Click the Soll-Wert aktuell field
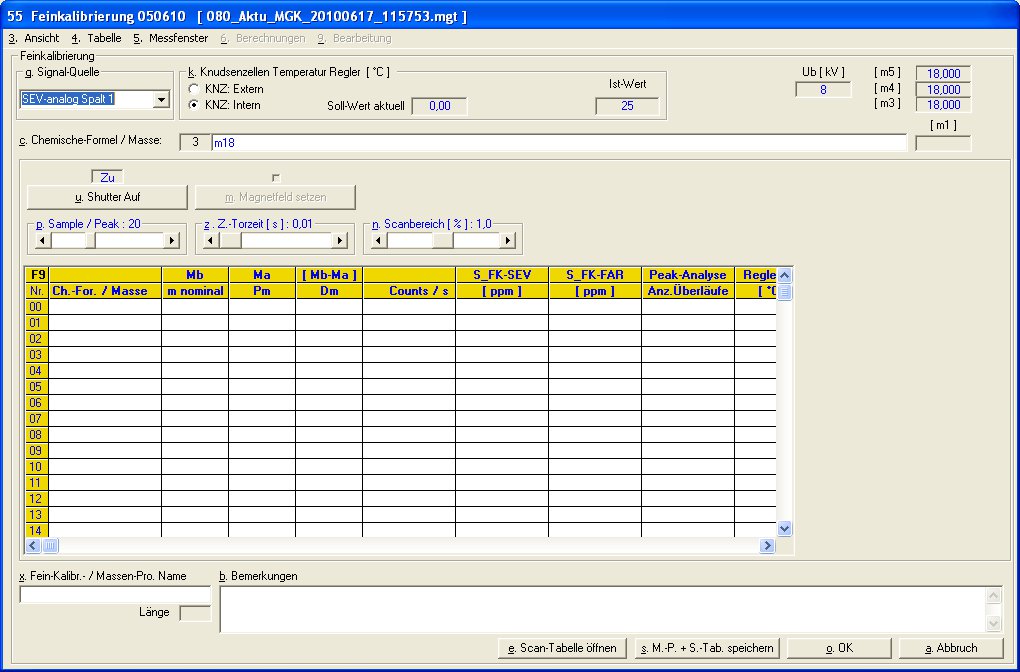This screenshot has height=672, width=1020. click(x=440, y=106)
